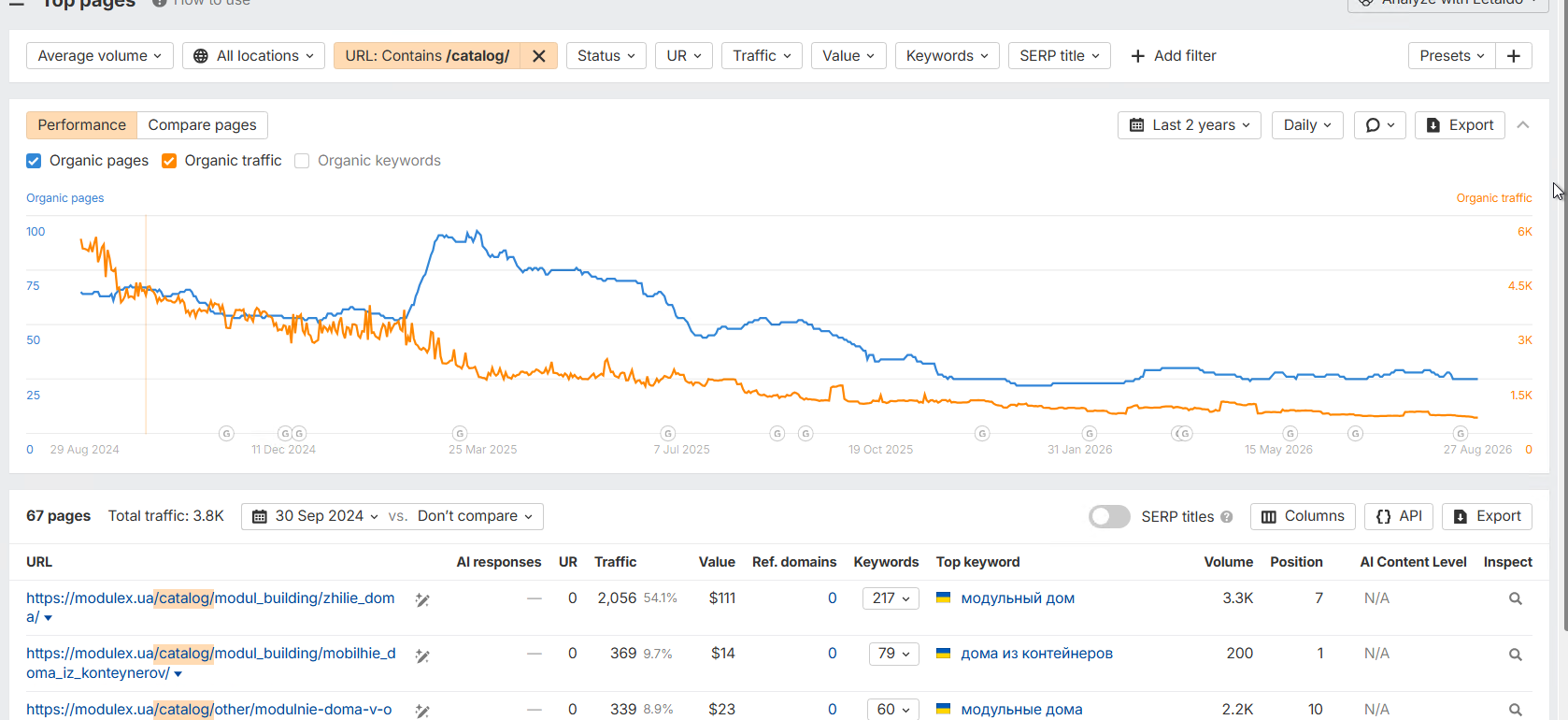Open the All locations dropdown
This screenshot has height=720, width=1568.
click(x=253, y=56)
